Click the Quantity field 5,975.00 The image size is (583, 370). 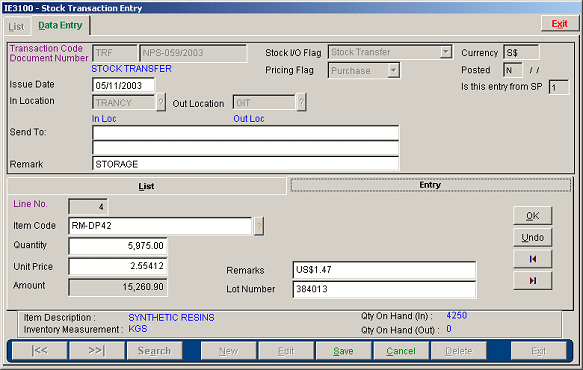coord(117,246)
